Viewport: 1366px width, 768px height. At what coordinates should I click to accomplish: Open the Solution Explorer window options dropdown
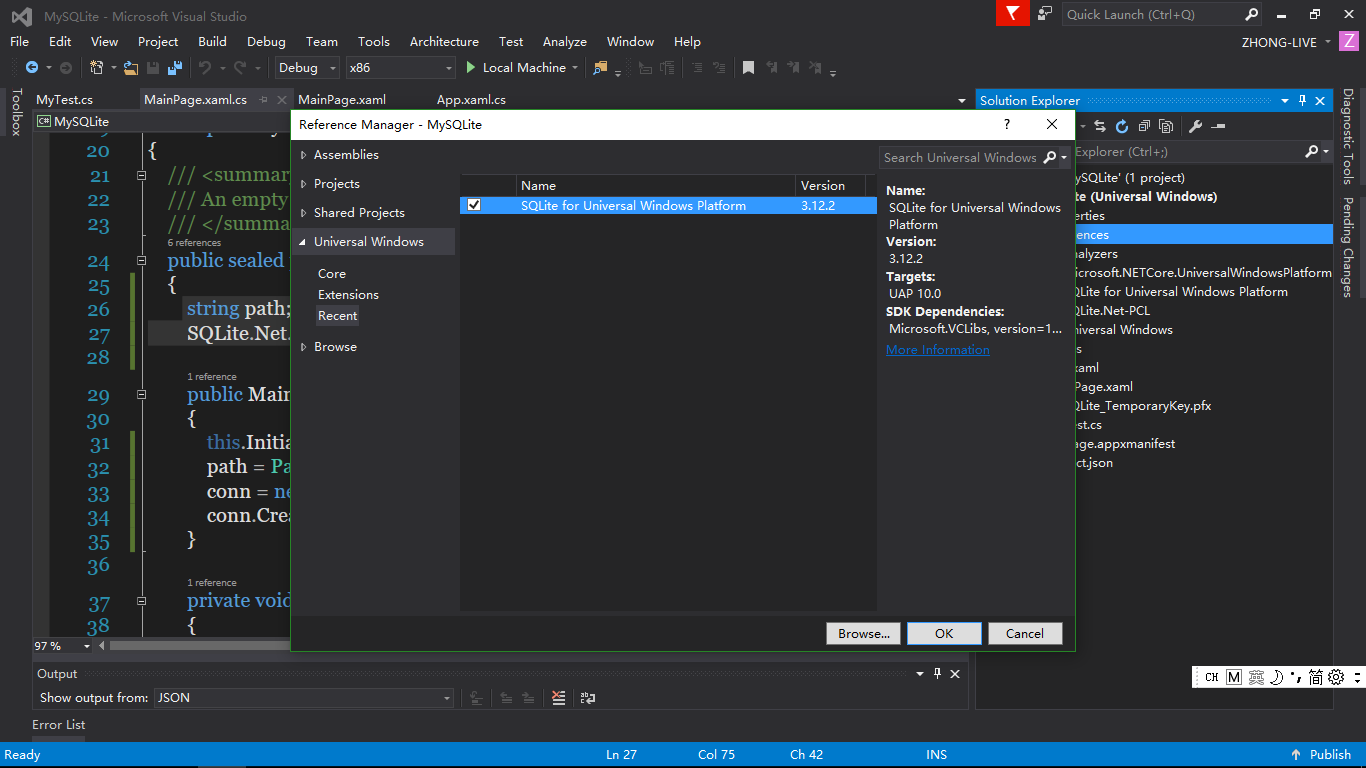(x=1285, y=100)
